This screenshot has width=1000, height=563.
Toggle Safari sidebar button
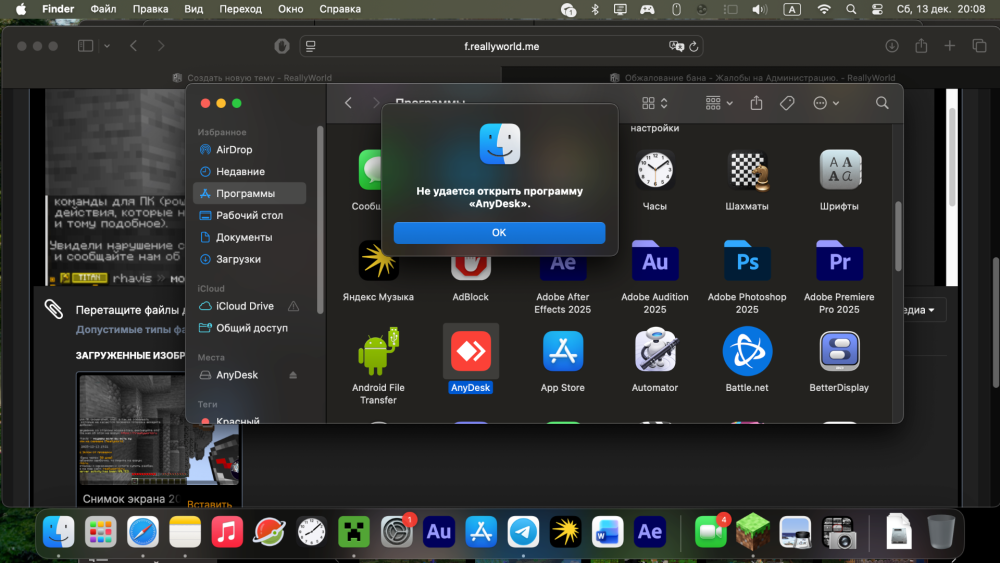(85, 46)
